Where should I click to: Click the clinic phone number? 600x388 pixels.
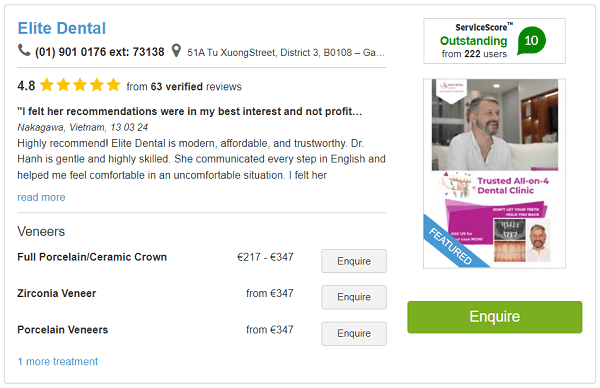[x=99, y=52]
